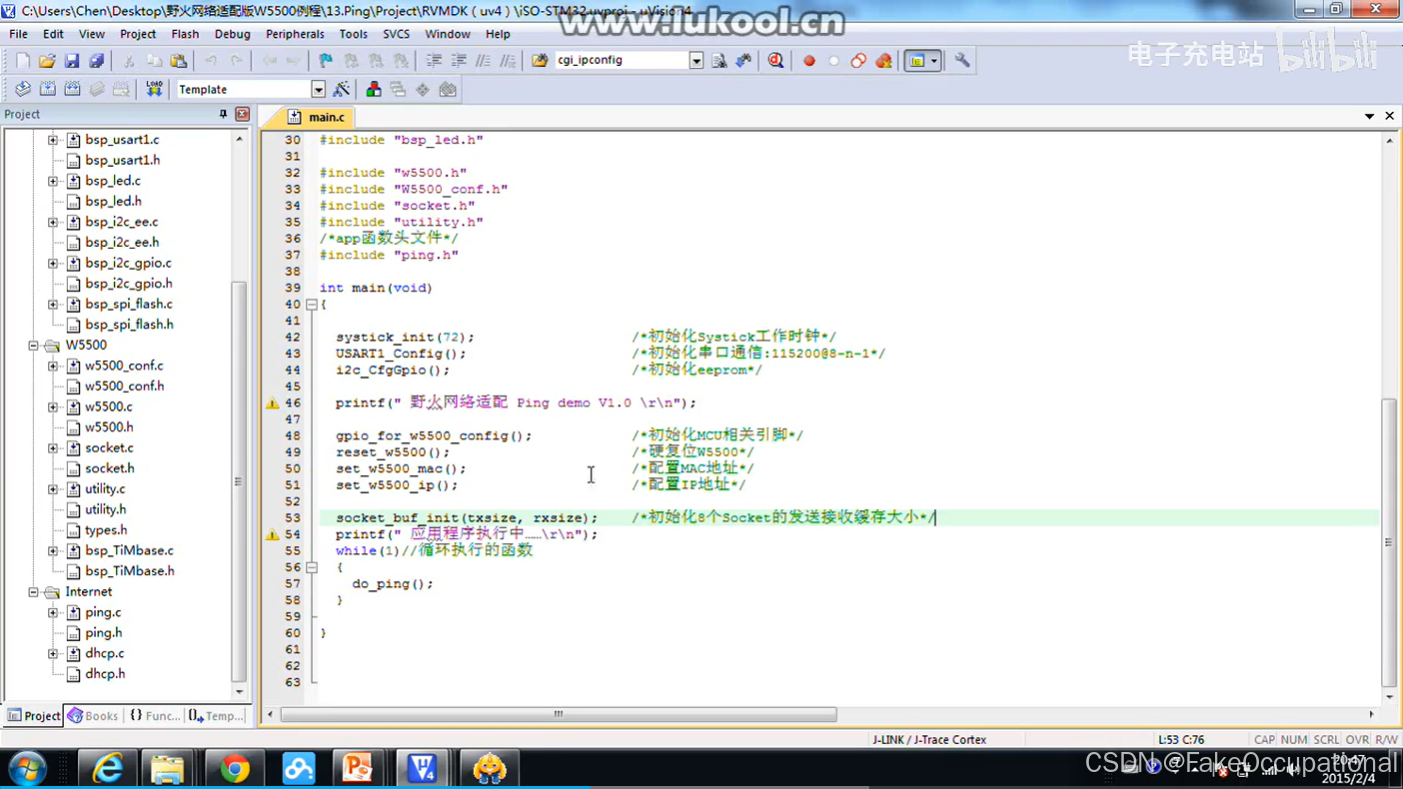
Task: Open the File menu
Action: 19,34
